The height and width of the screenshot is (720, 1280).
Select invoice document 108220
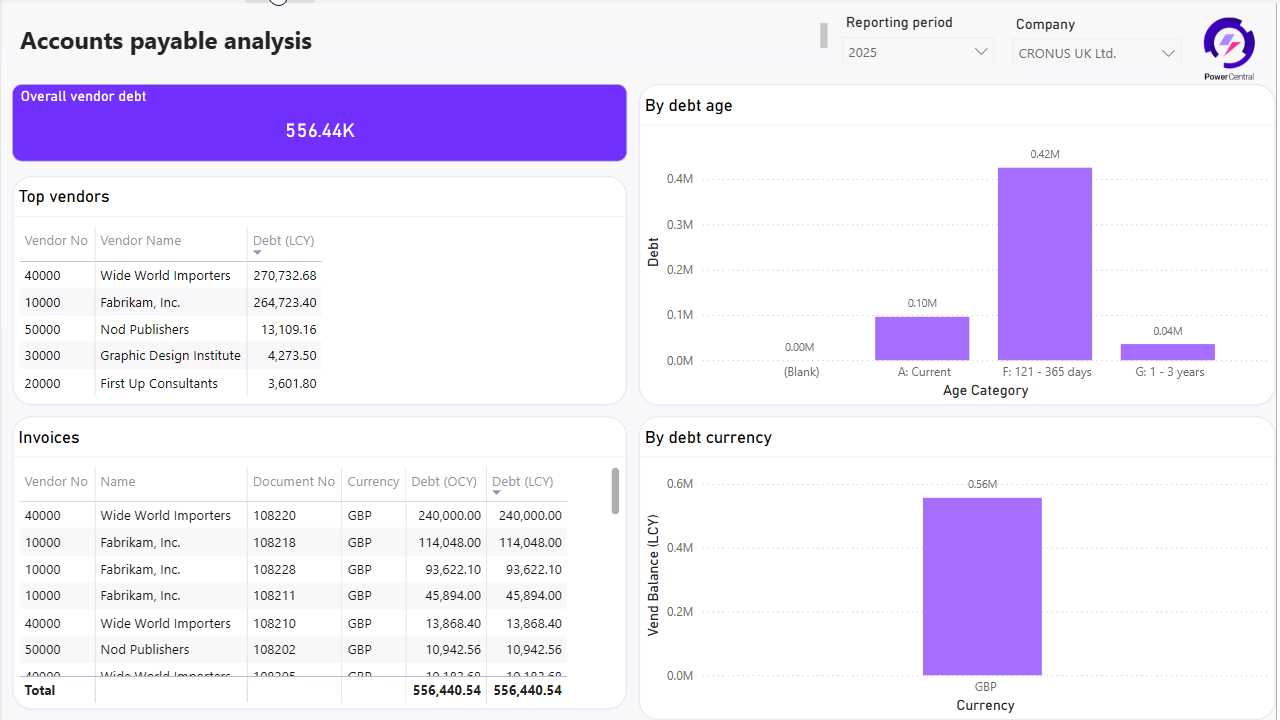[x=274, y=516]
